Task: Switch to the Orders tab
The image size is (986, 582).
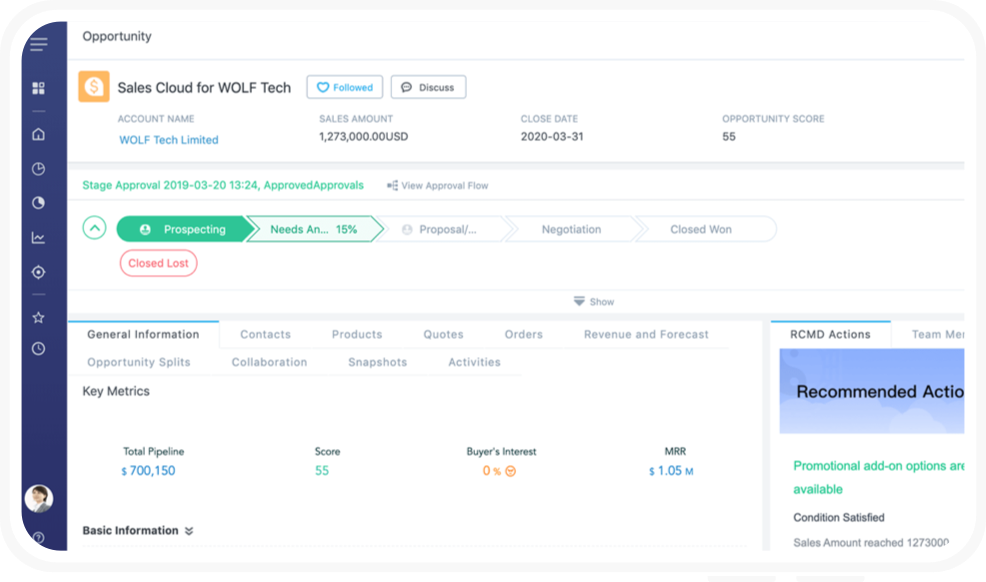Action: point(524,334)
